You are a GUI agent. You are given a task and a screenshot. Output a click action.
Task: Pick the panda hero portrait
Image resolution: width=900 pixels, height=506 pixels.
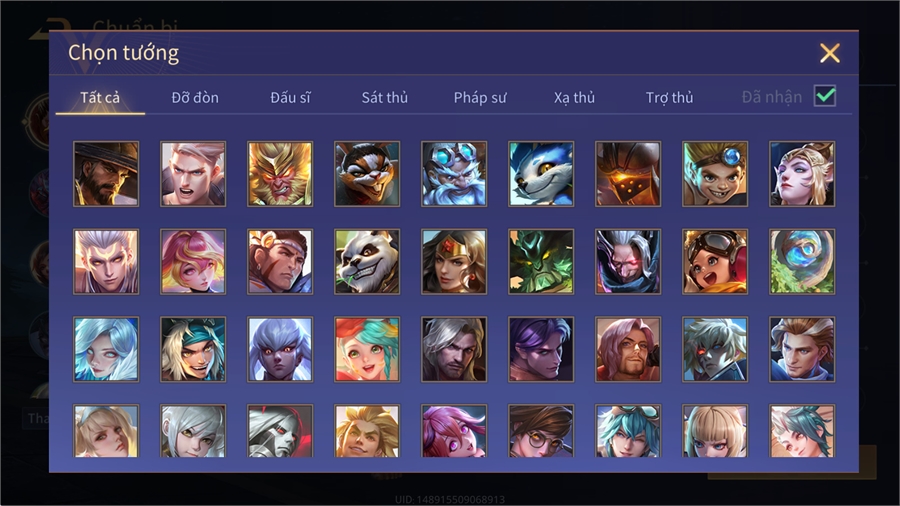[x=367, y=262]
